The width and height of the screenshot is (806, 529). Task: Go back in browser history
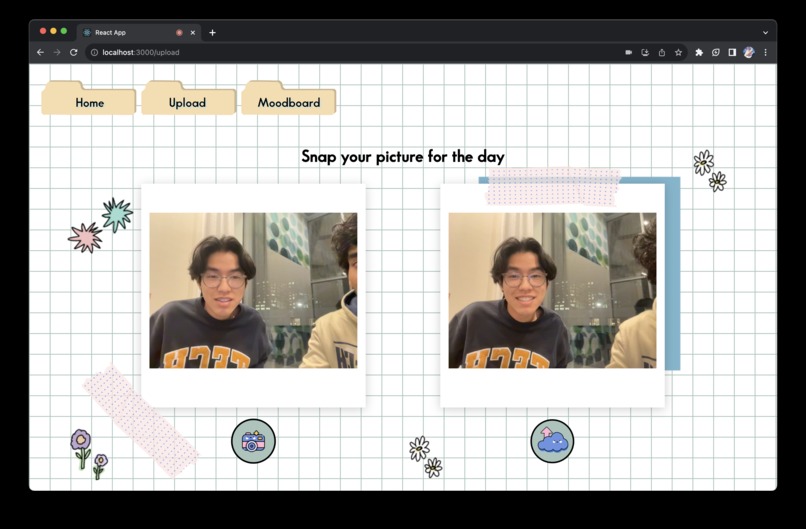coord(40,52)
